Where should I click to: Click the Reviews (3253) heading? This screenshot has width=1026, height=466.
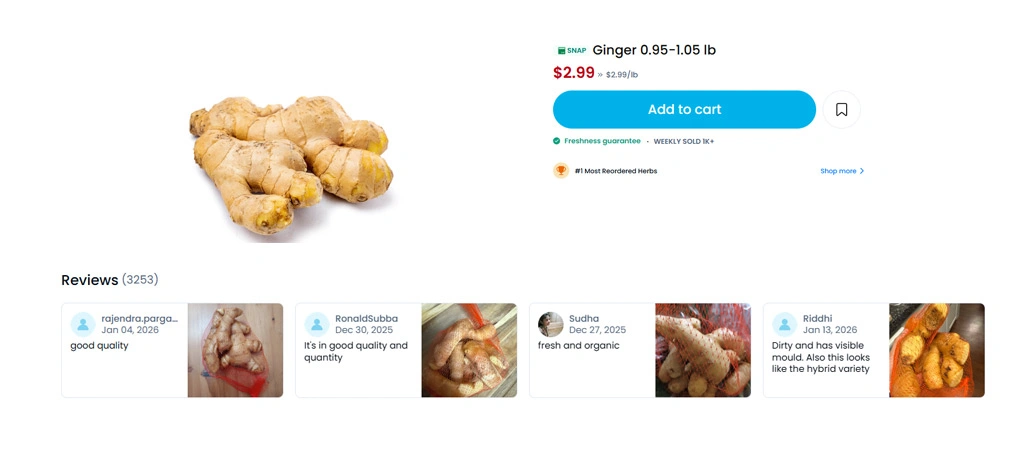pyautogui.click(x=110, y=280)
